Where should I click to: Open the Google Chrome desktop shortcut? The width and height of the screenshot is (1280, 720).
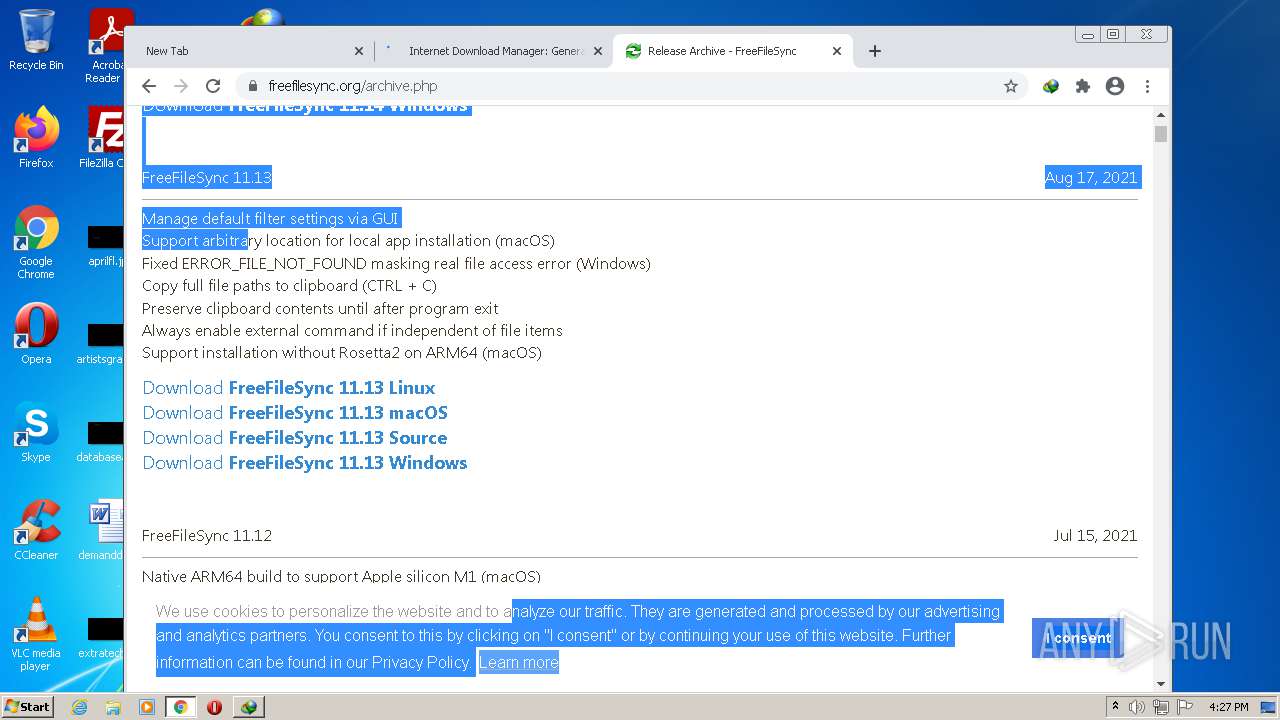[x=36, y=242]
